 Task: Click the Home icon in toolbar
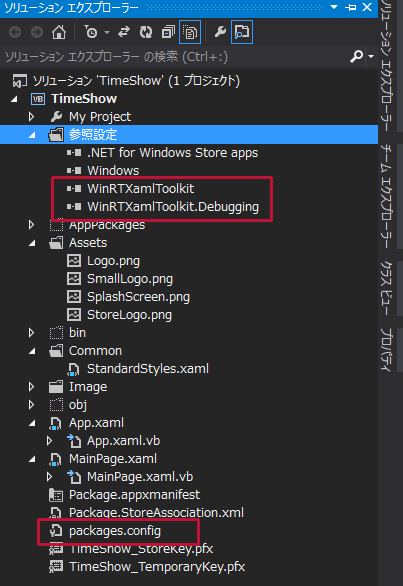59,32
